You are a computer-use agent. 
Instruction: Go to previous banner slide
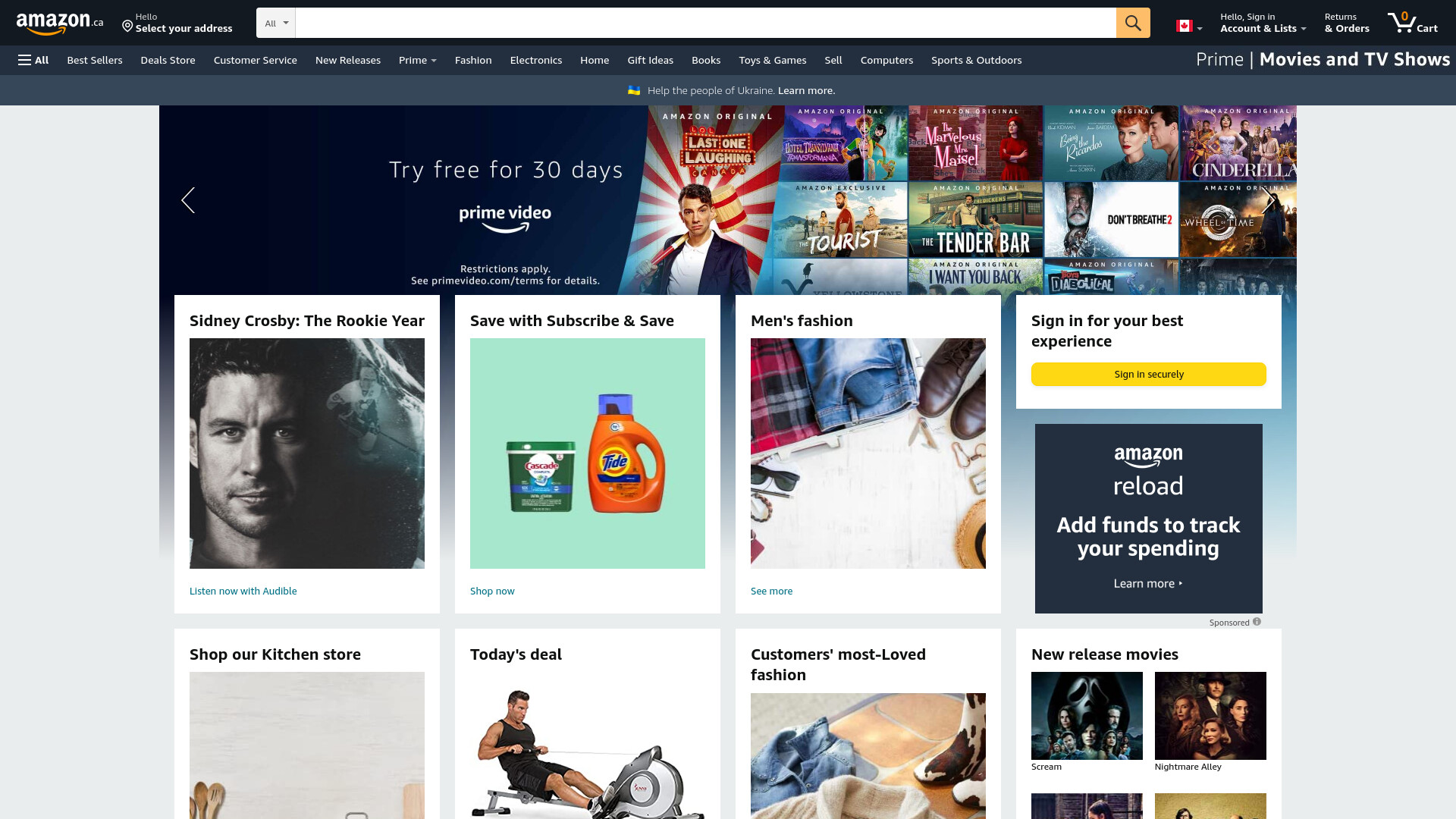coord(188,200)
